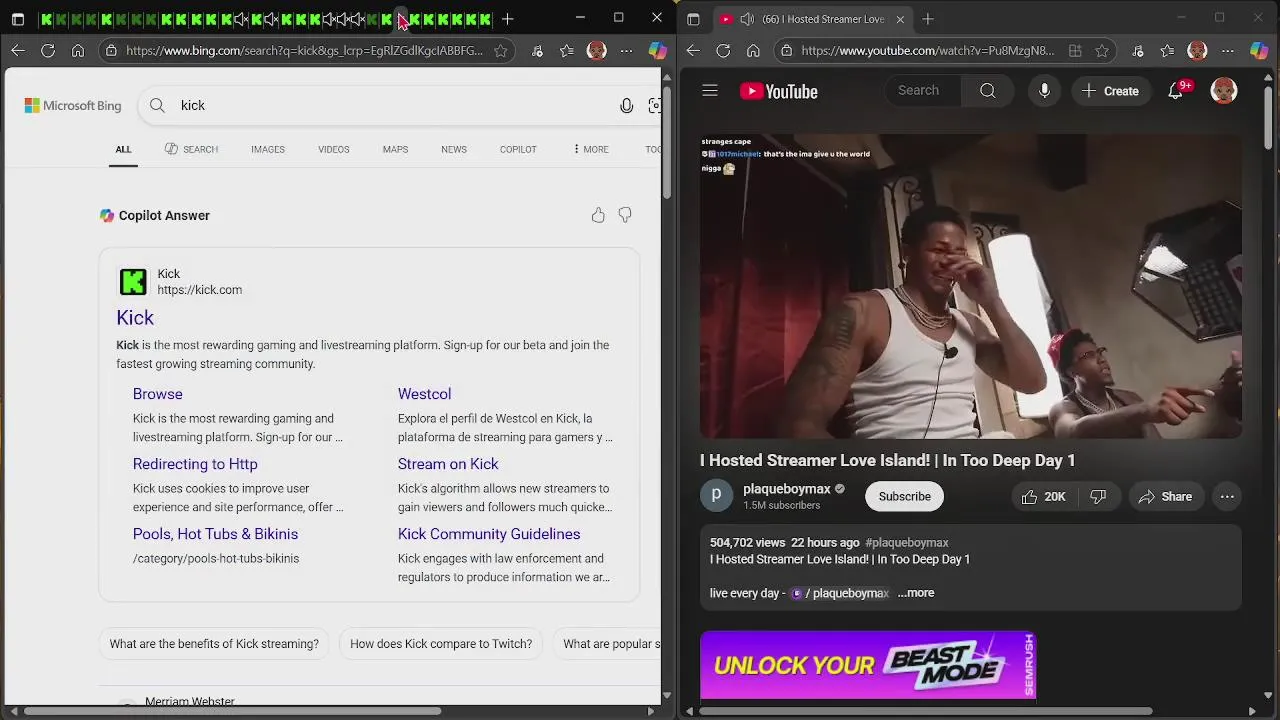1280x720 pixels.
Task: Open Unlock Your Beast Mode ad banner
Action: (868, 665)
